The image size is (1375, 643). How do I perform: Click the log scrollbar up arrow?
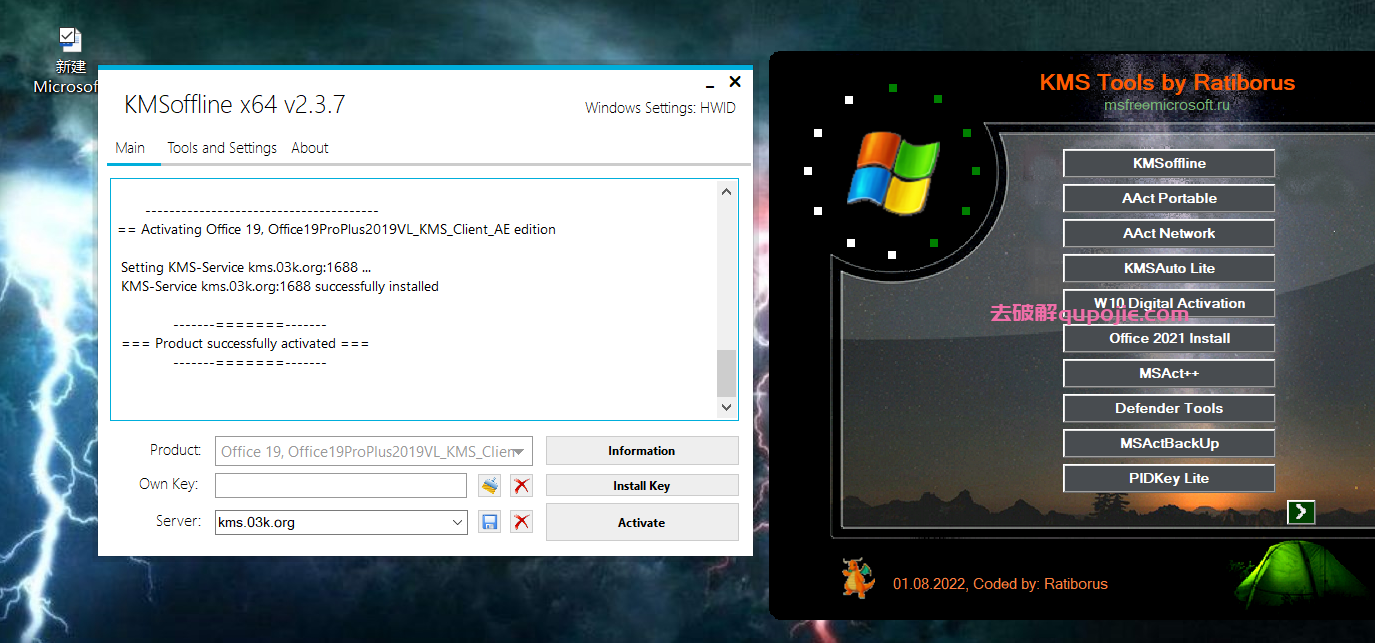(727, 191)
